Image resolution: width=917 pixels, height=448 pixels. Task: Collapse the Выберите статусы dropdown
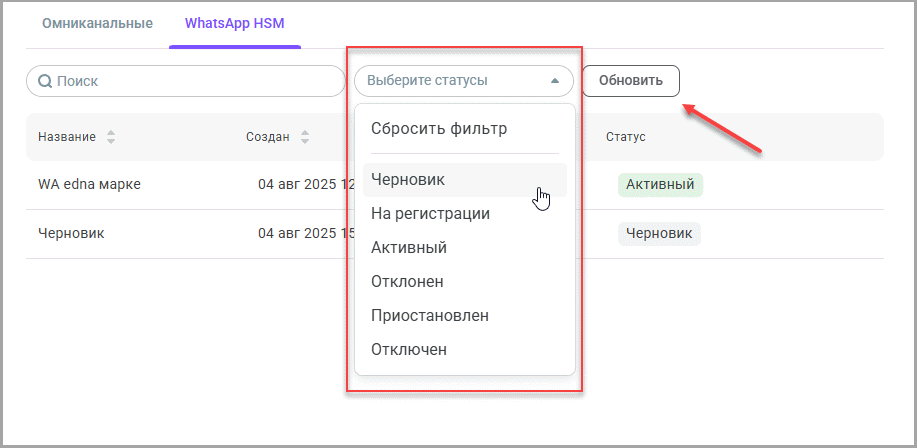(x=463, y=81)
